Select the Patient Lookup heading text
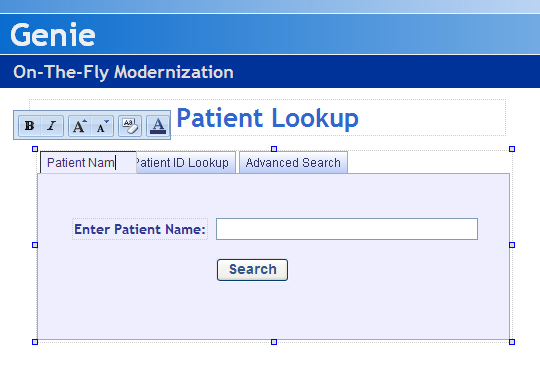 (268, 118)
